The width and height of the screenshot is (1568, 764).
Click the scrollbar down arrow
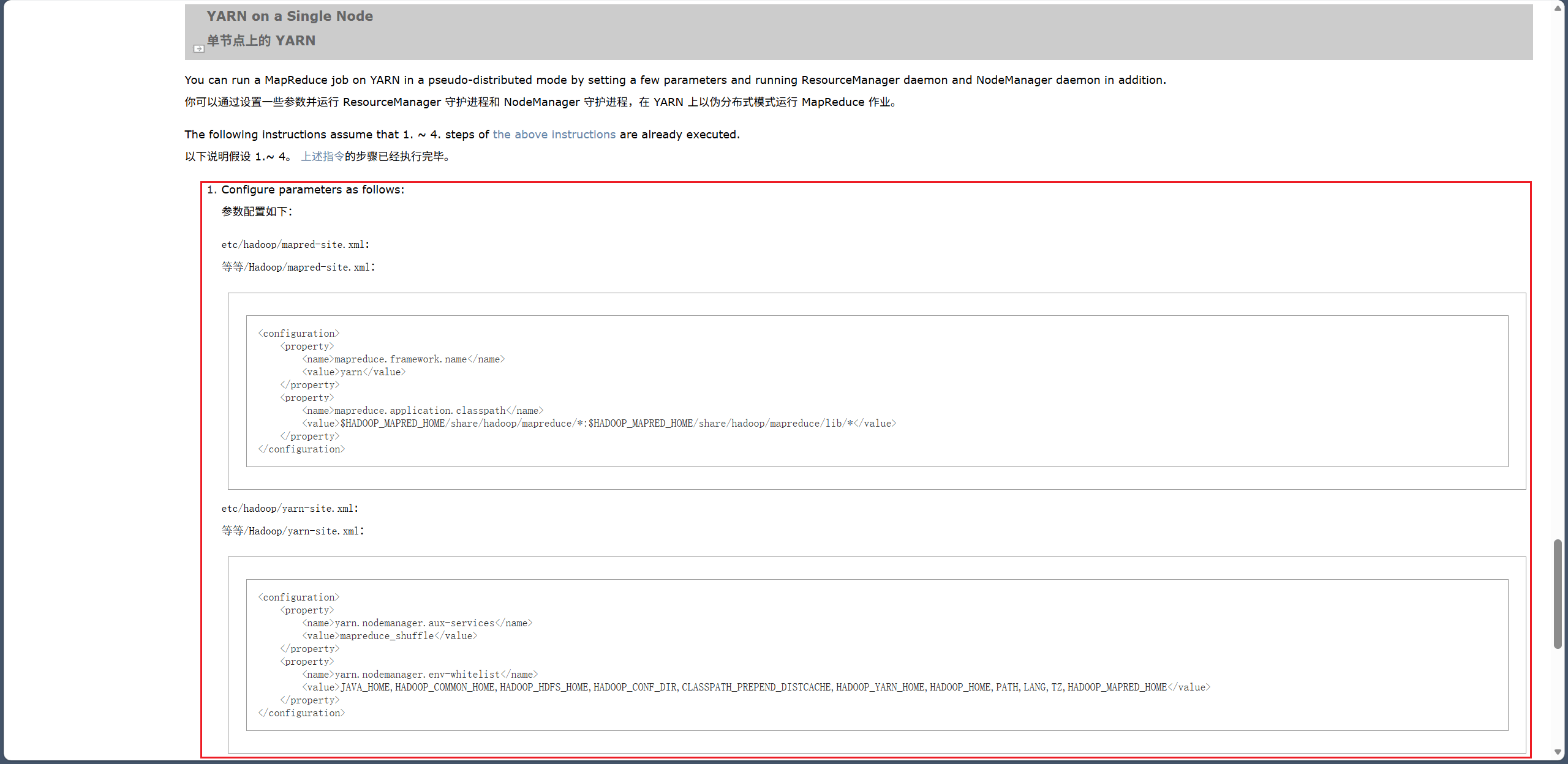point(1558,752)
